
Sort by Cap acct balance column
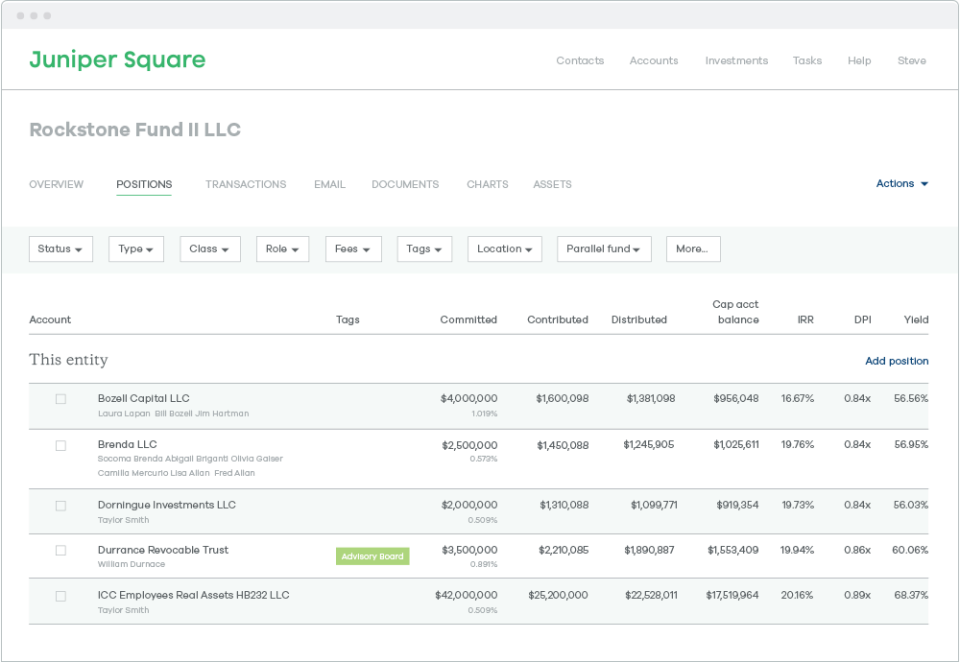735,312
